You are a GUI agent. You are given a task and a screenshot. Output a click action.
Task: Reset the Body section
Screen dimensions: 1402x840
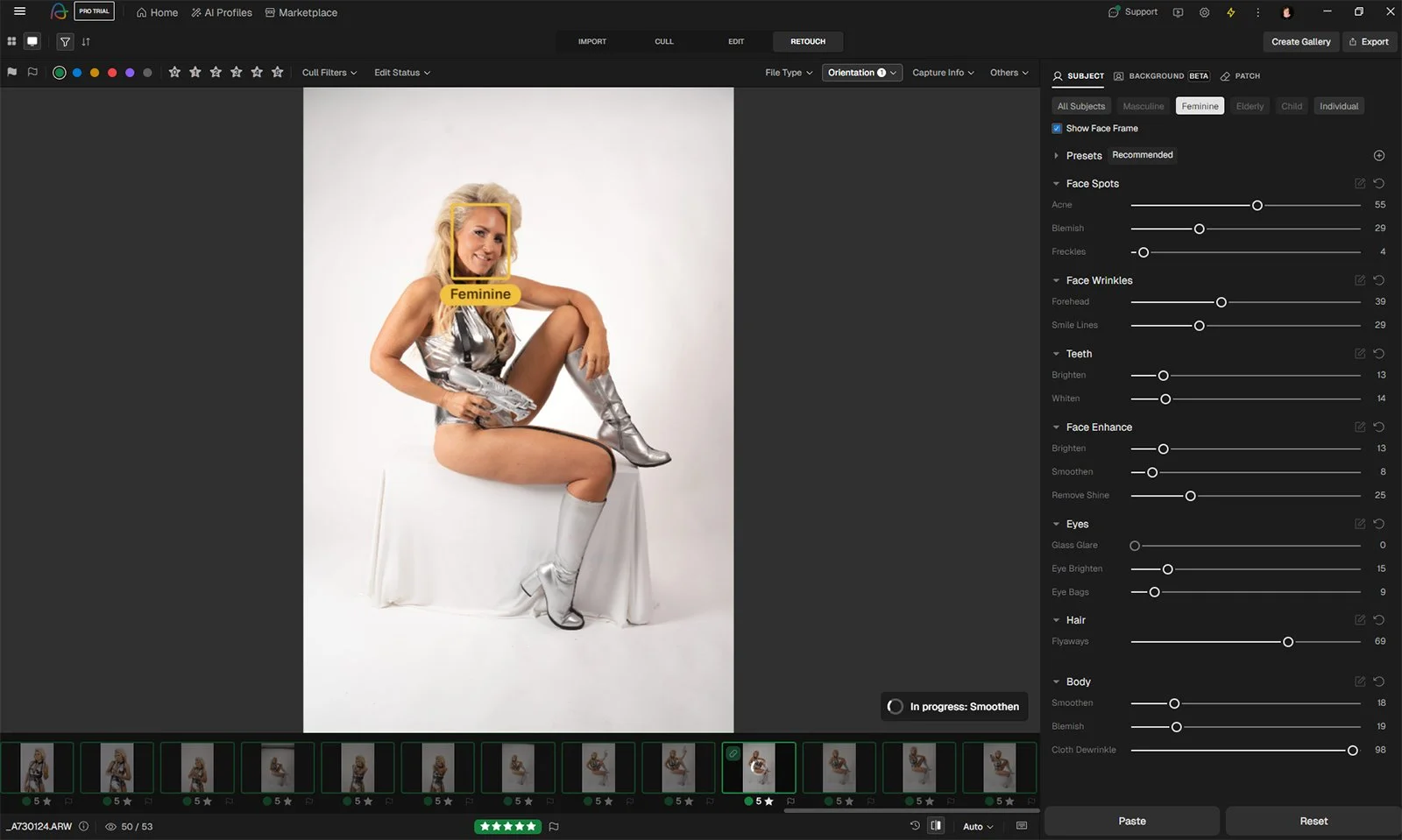1379,681
